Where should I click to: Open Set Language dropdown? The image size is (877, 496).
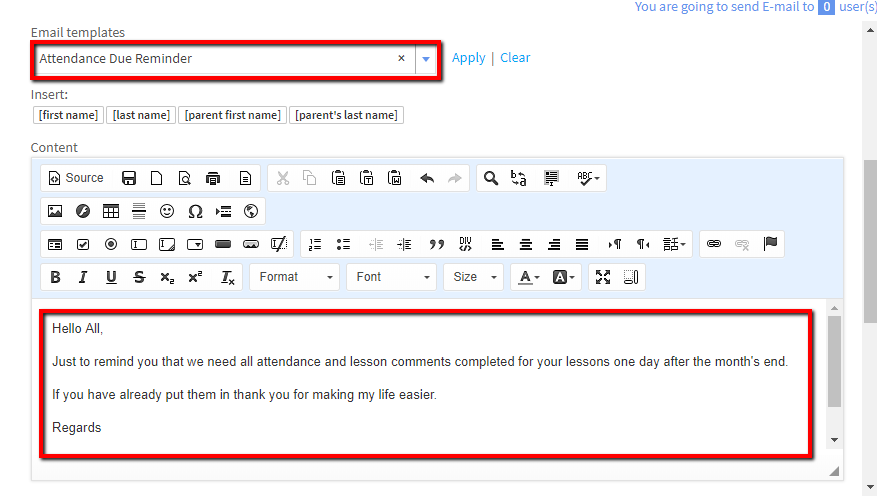click(674, 244)
